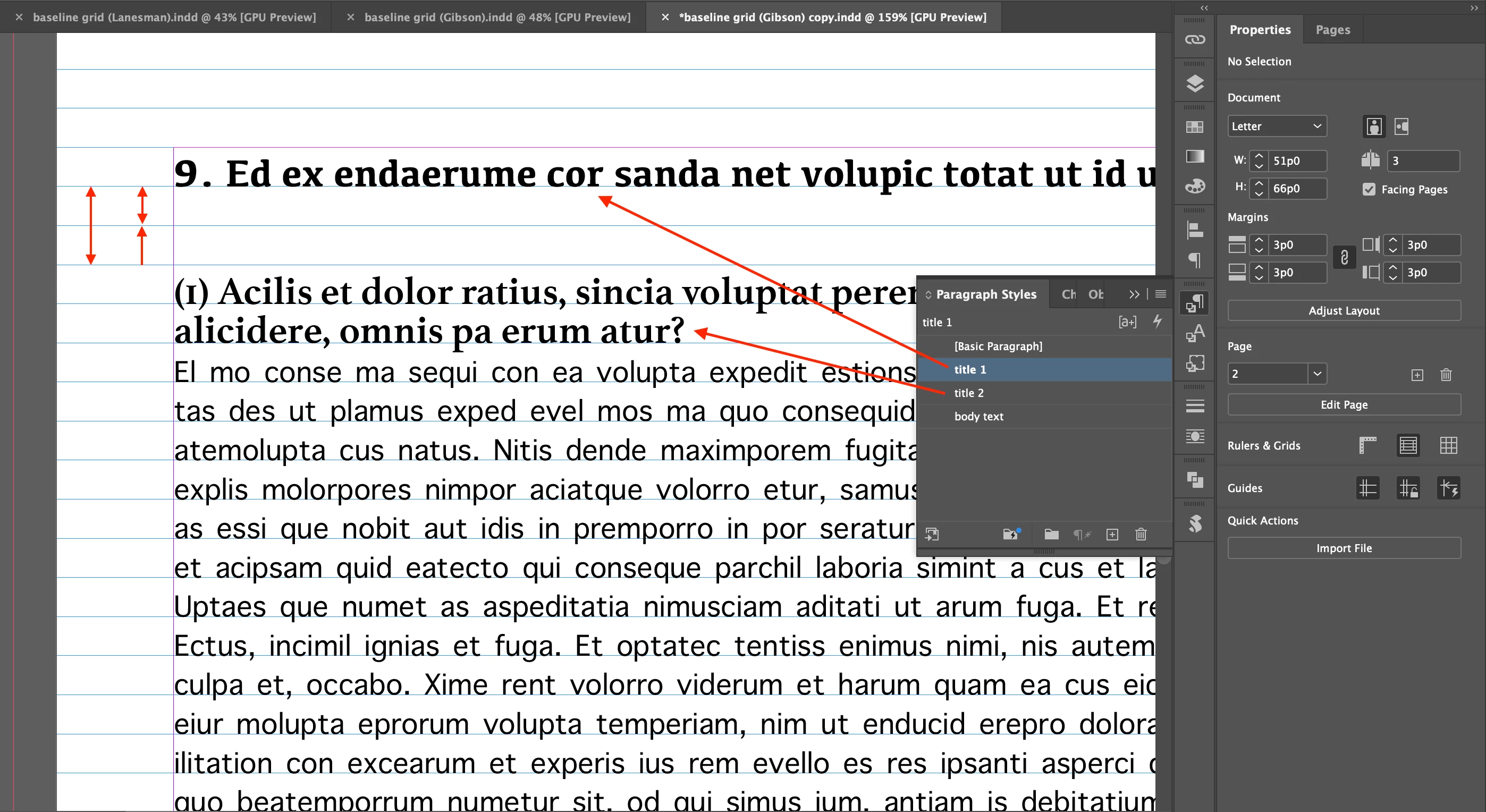Viewport: 1486px width, 812px height.
Task: Switch to the baseline grid (Lanesman).indd tab
Action: click(174, 16)
